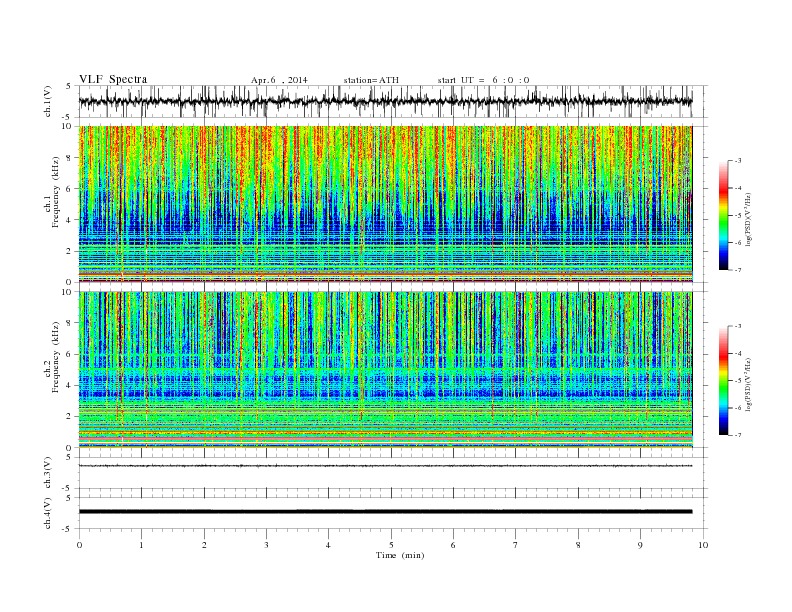Click the time axis tick label "2"
This screenshot has height=612, width=792.
tap(204, 545)
